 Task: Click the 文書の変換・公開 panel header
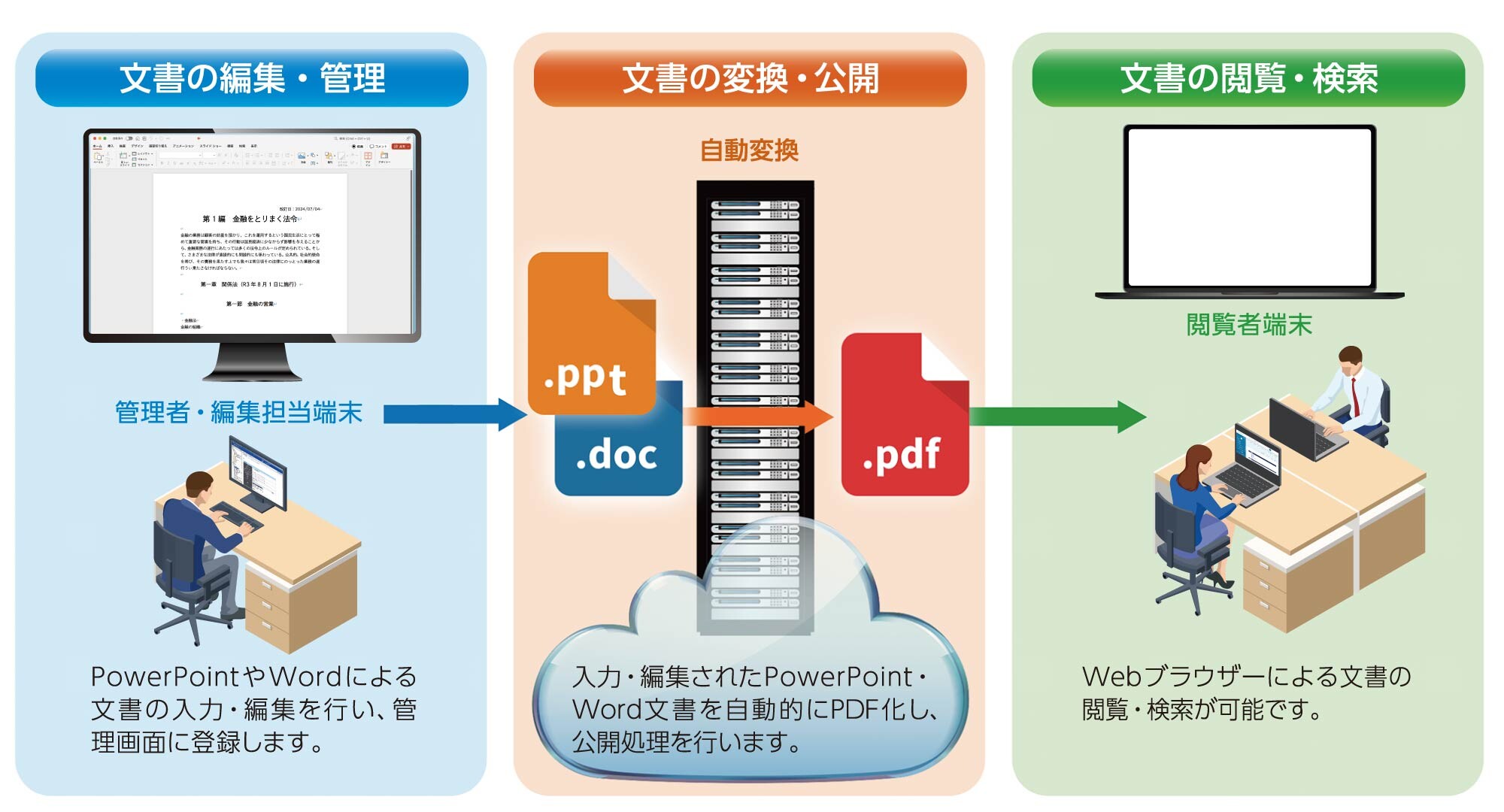point(751,76)
